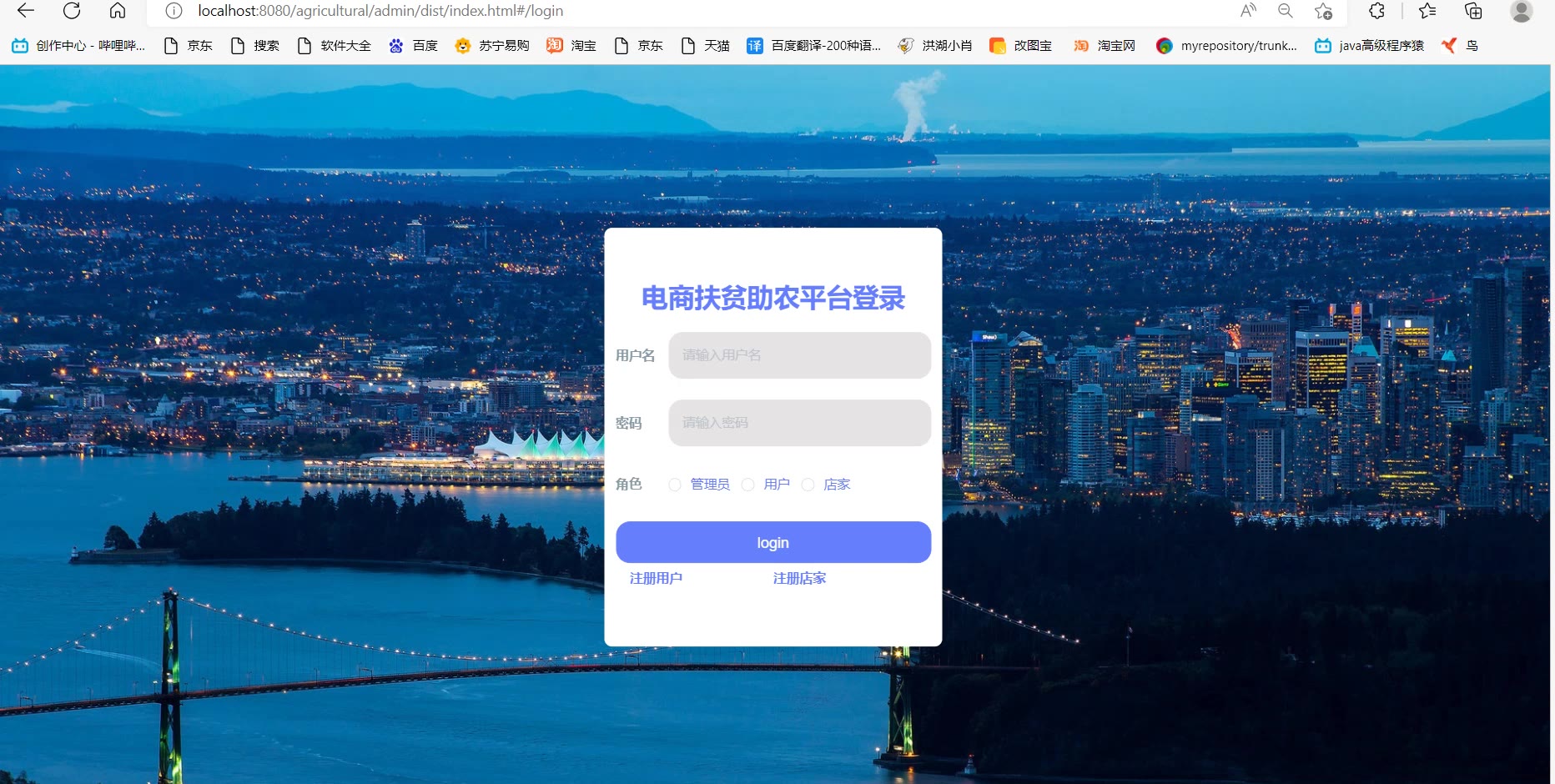The height and width of the screenshot is (784, 1555).
Task: Select the 用户 role radio button
Action: pyautogui.click(x=748, y=485)
